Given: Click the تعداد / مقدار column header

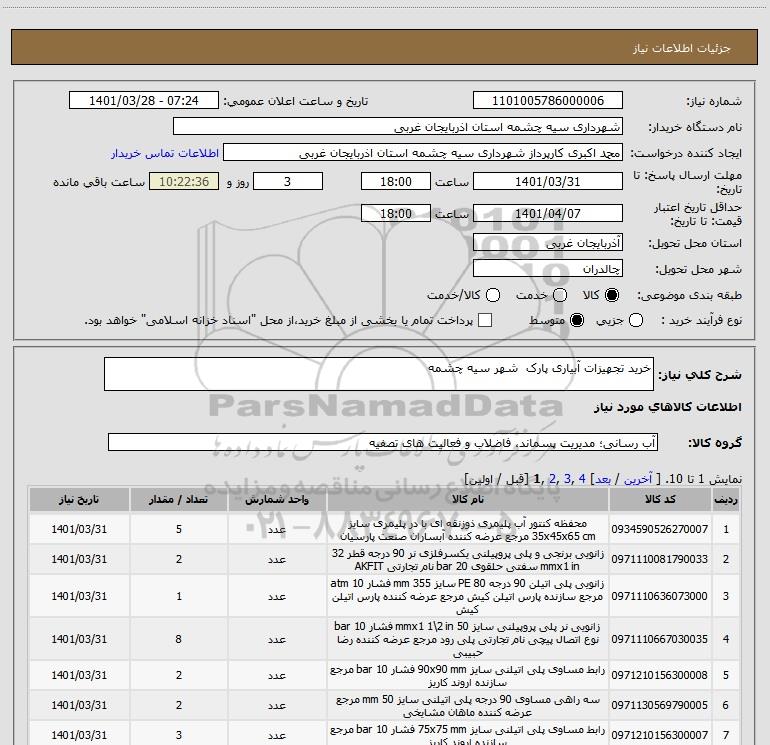Looking at the screenshot, I should [x=179, y=499].
